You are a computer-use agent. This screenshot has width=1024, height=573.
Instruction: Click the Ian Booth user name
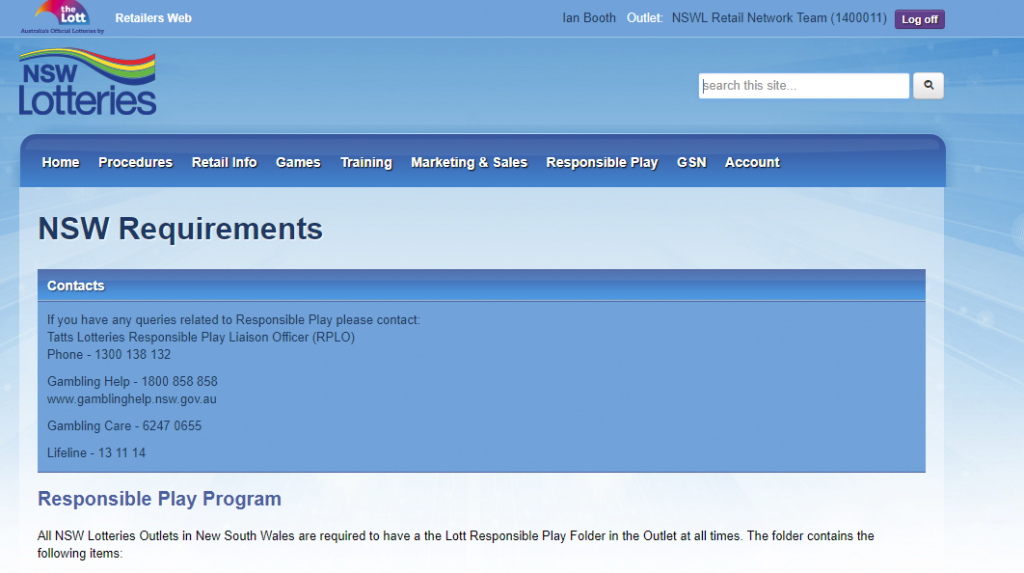(589, 18)
